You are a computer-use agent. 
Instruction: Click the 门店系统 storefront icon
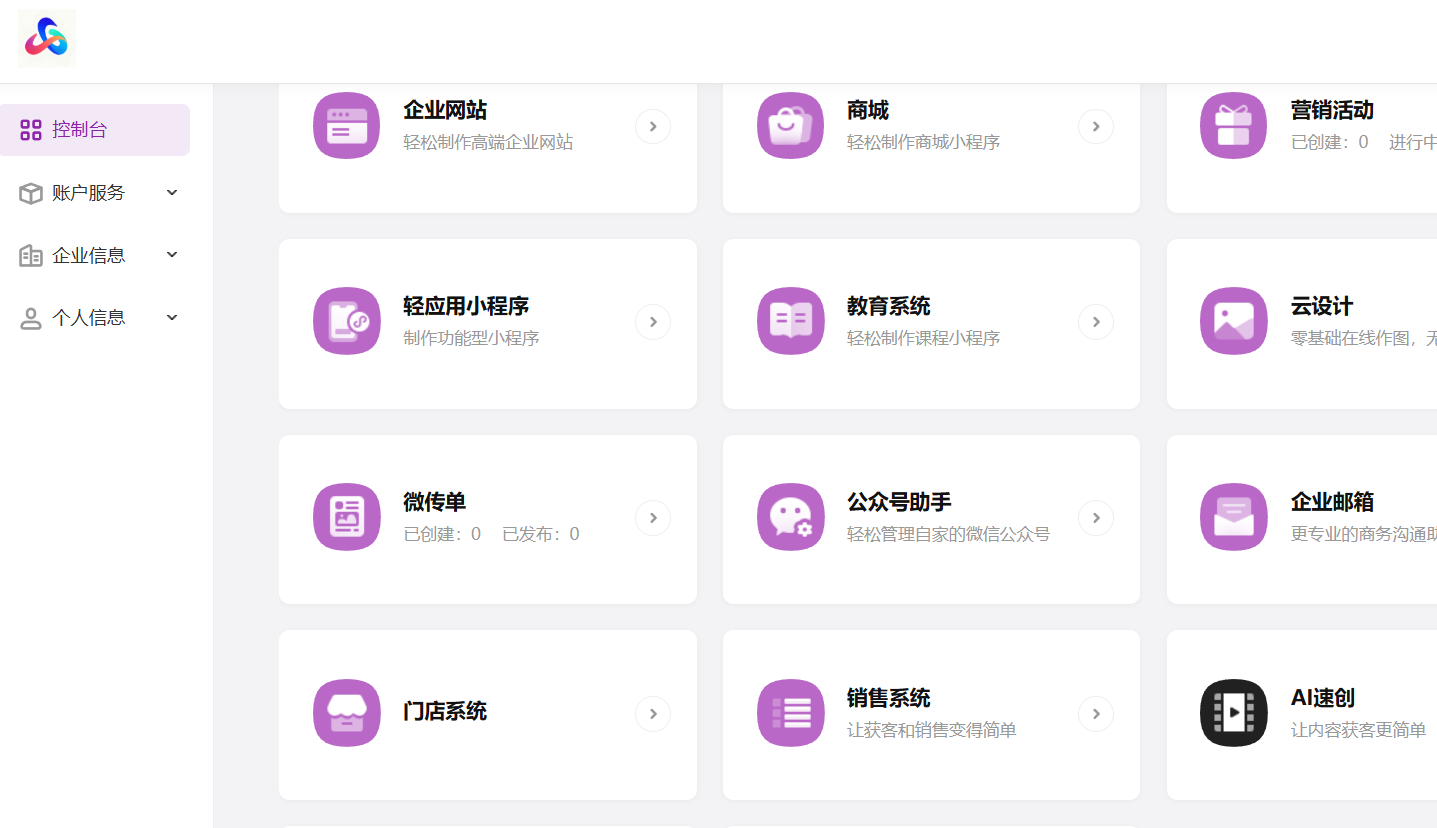(x=346, y=713)
